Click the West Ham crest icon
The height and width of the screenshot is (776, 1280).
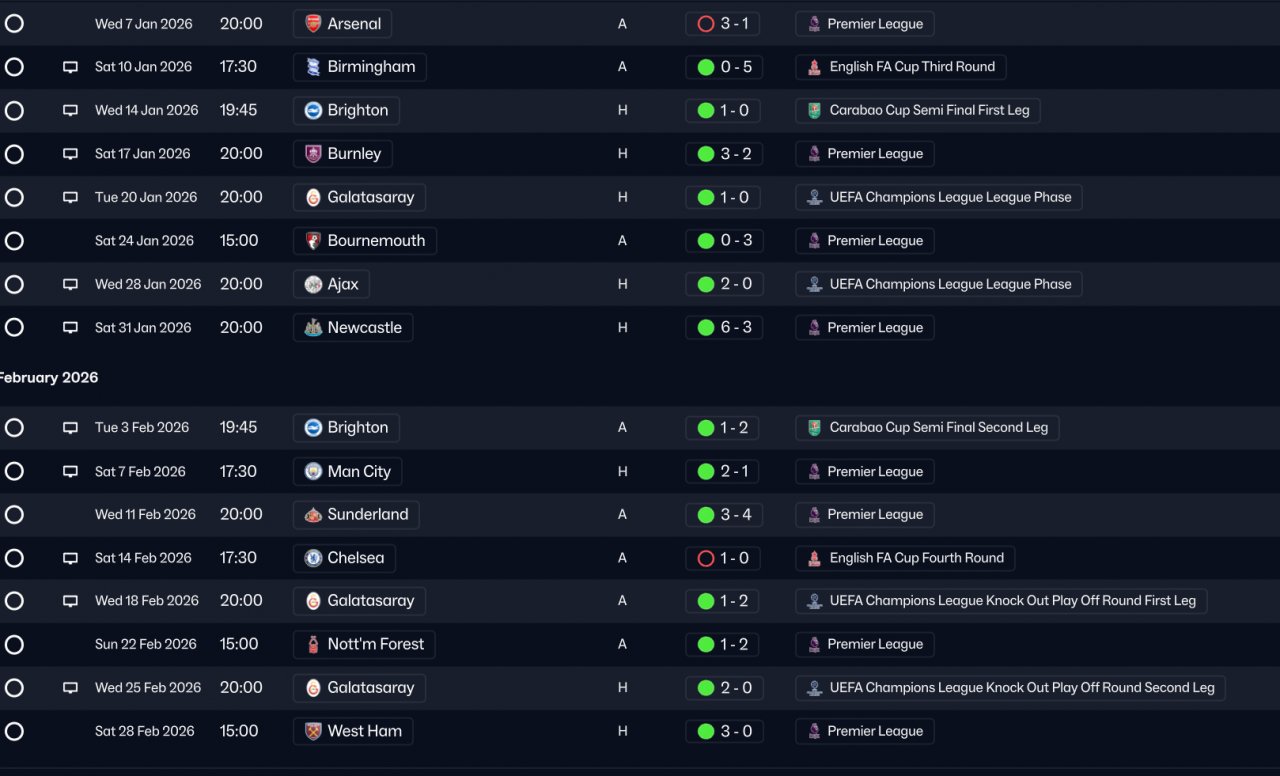pyautogui.click(x=313, y=731)
